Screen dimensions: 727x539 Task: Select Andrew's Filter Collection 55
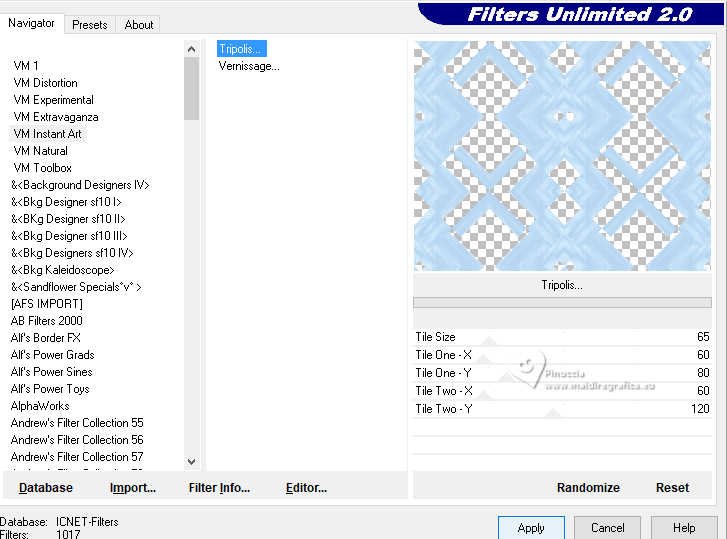point(77,423)
